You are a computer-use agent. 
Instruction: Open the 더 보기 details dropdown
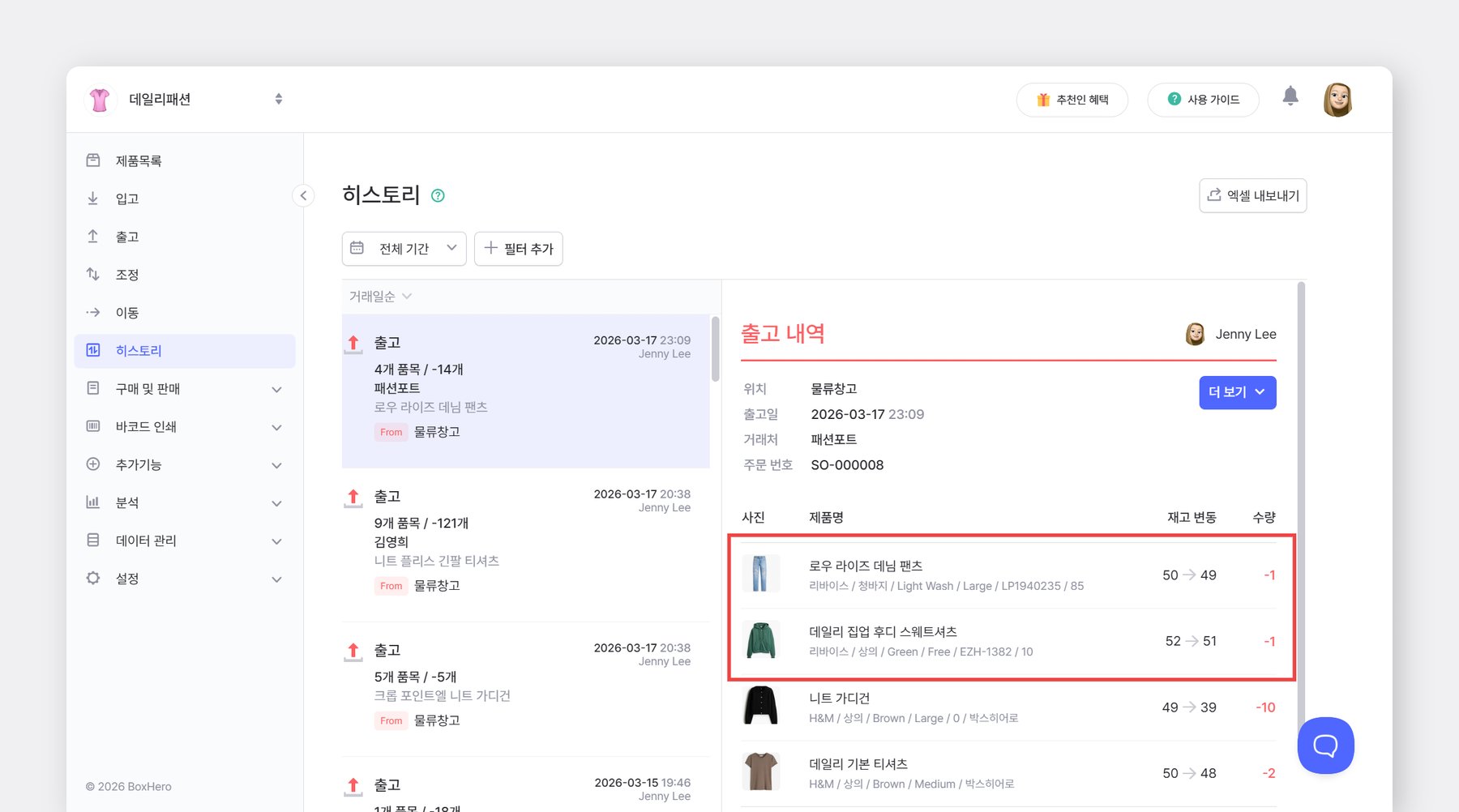[1237, 392]
